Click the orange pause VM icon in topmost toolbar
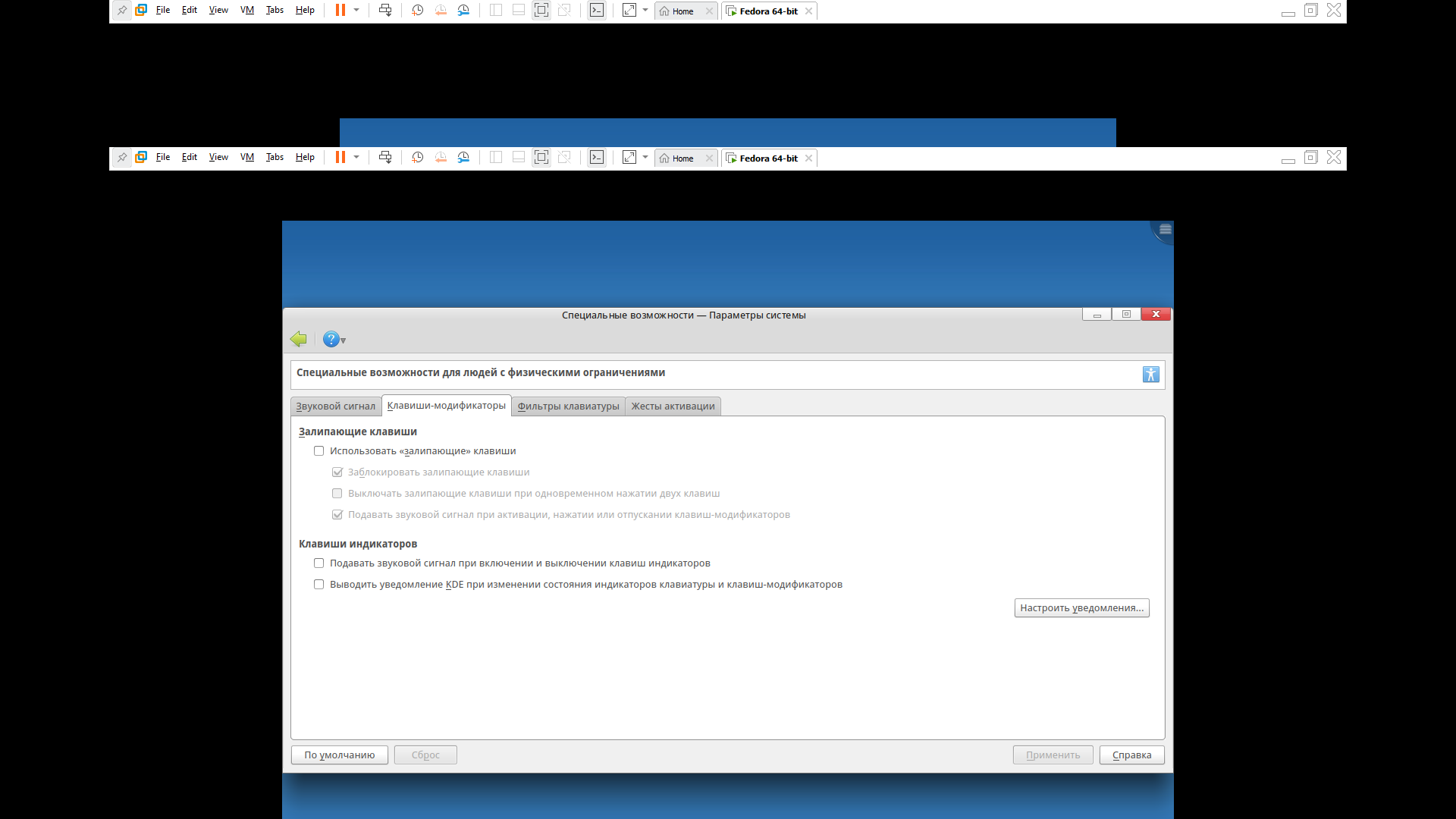The height and width of the screenshot is (819, 1456). tap(340, 11)
